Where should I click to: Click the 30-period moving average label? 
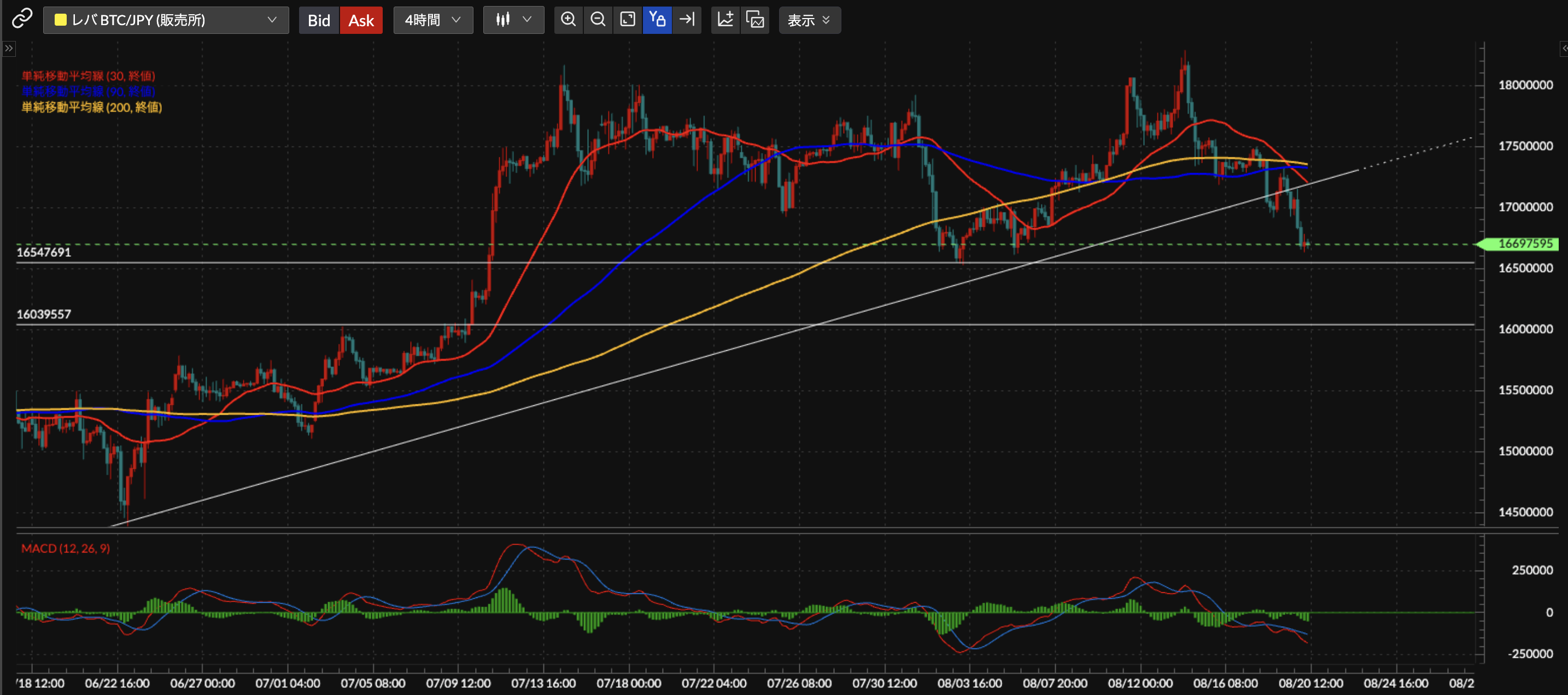click(x=88, y=76)
